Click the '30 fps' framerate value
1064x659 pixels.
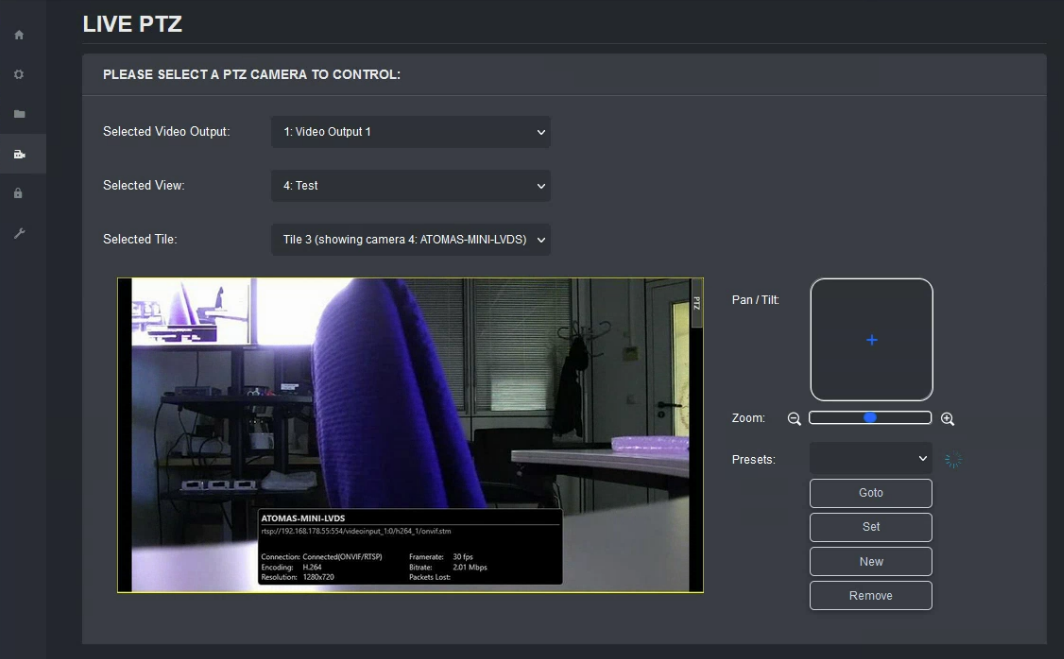tap(463, 557)
